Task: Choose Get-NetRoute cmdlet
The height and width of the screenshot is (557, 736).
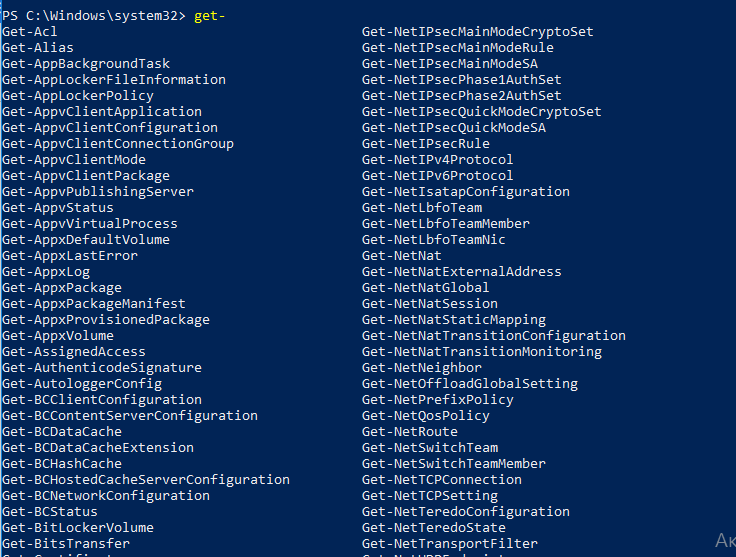Action: 410,432
